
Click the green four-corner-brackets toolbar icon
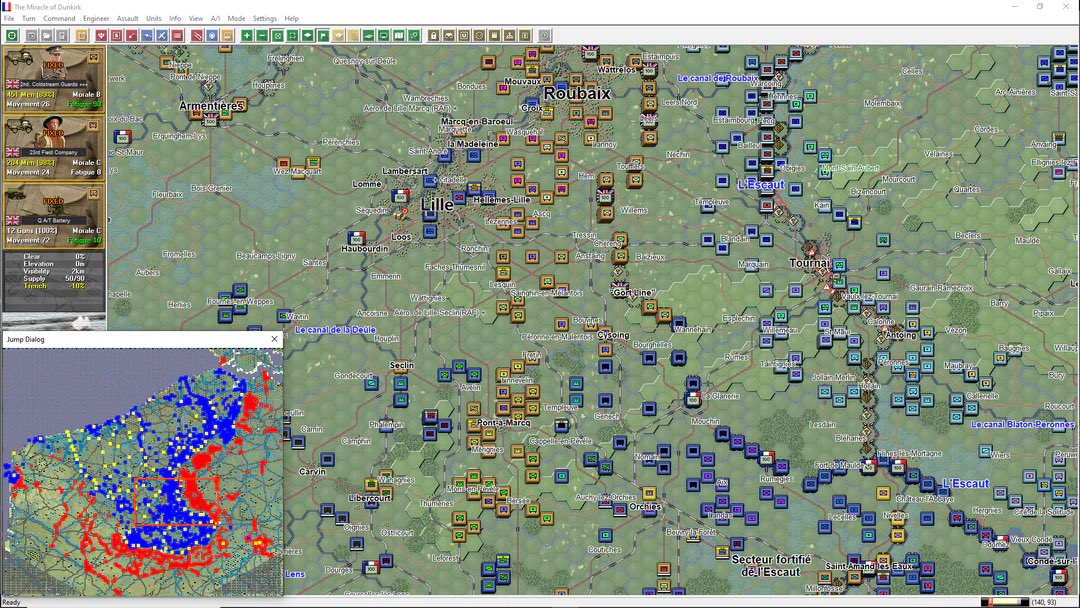pos(292,35)
